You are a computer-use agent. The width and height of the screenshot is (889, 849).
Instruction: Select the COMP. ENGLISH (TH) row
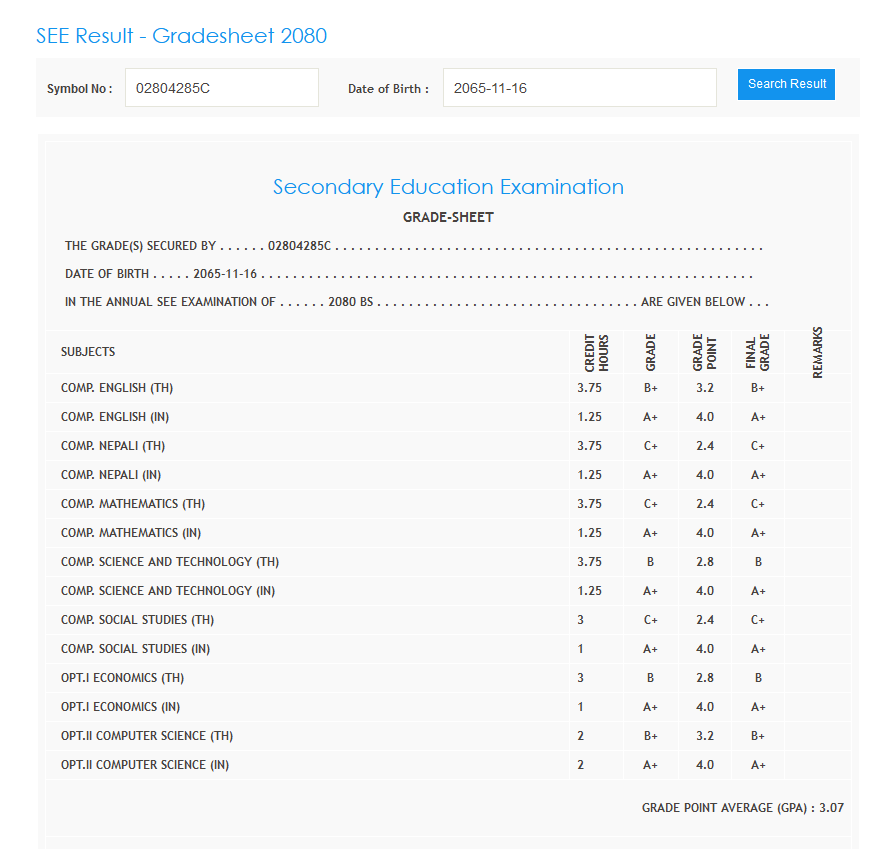coord(117,388)
